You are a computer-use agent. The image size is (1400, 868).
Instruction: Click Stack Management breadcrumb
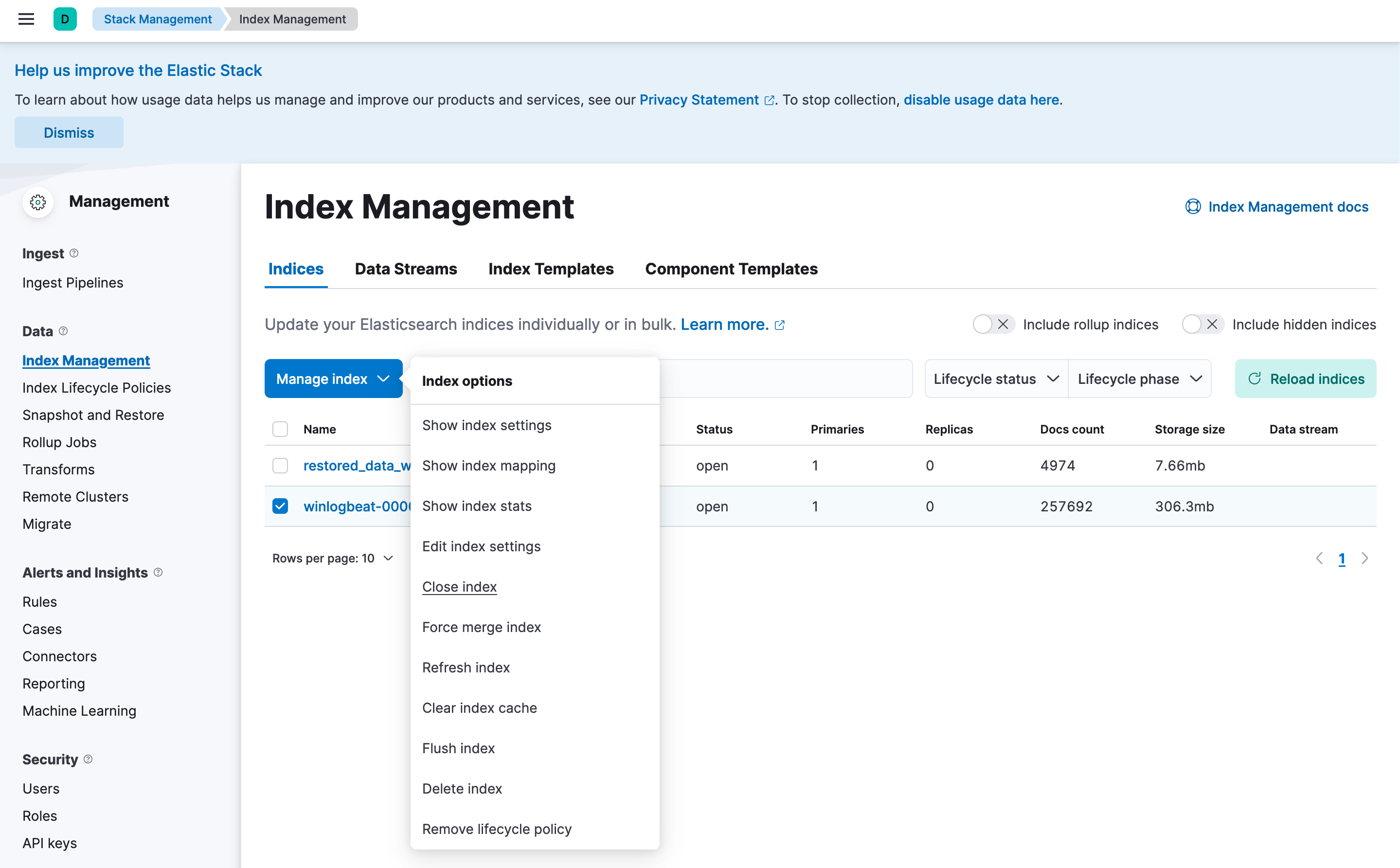158,19
